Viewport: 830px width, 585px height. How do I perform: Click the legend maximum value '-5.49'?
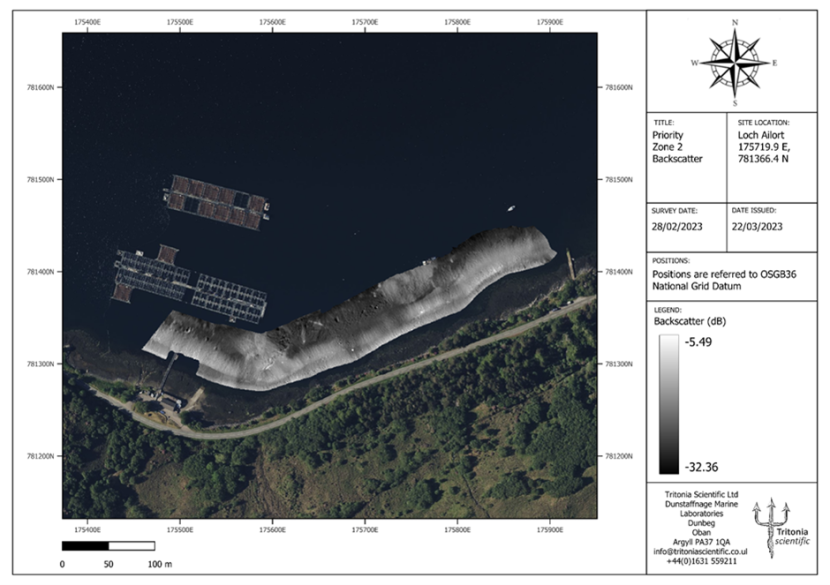coord(698,342)
